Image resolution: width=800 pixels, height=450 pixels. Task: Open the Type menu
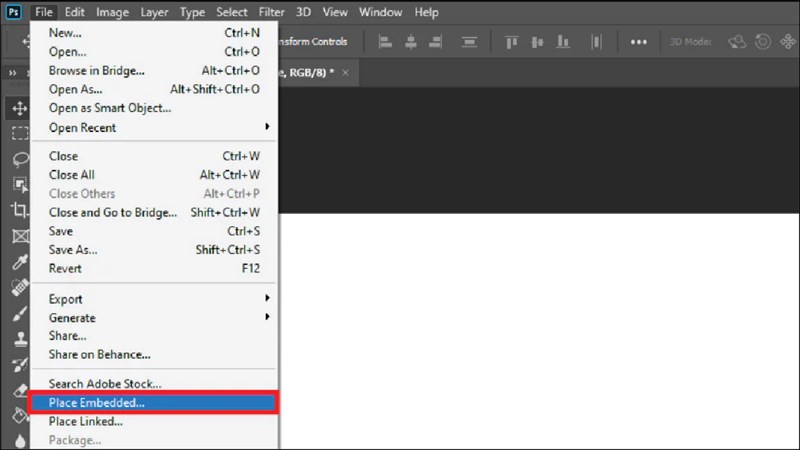(x=192, y=12)
